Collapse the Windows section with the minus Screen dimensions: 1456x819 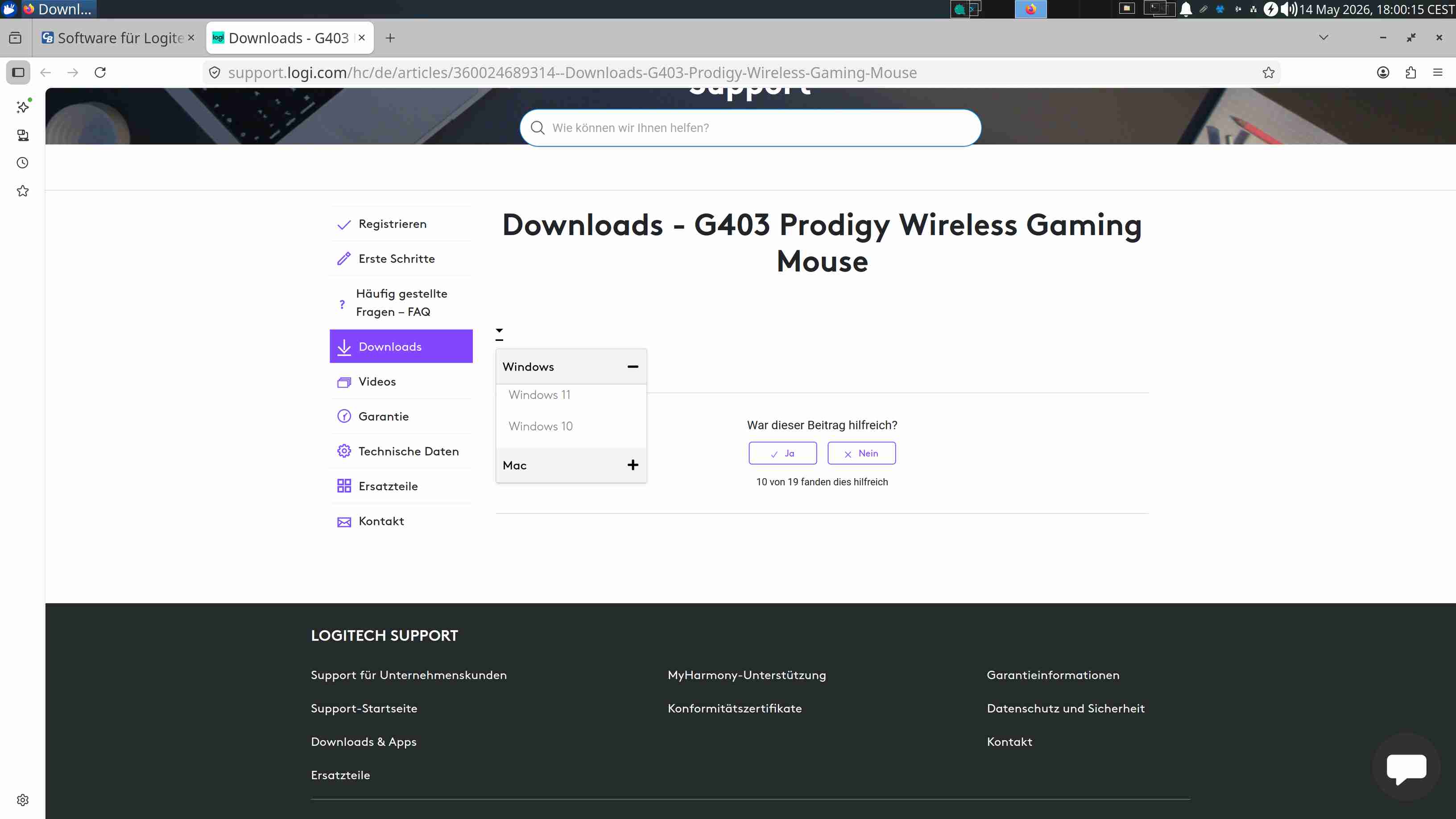(x=633, y=367)
